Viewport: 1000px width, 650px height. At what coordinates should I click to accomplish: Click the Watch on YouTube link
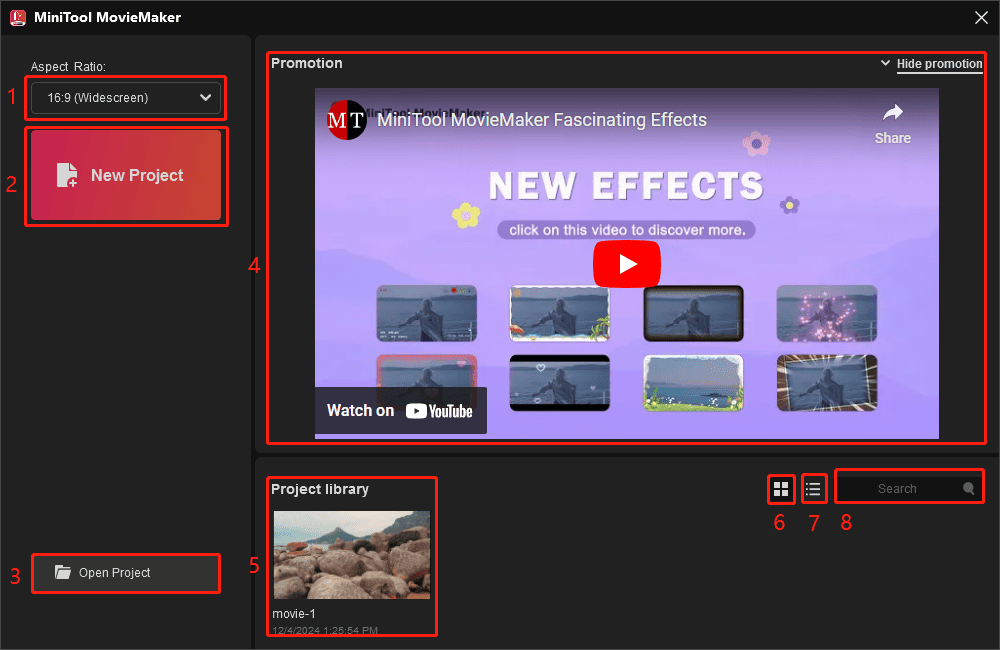pos(401,411)
